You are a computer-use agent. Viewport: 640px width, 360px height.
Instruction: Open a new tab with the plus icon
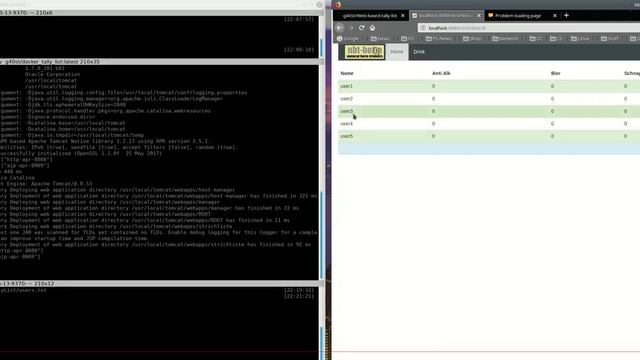click(566, 16)
